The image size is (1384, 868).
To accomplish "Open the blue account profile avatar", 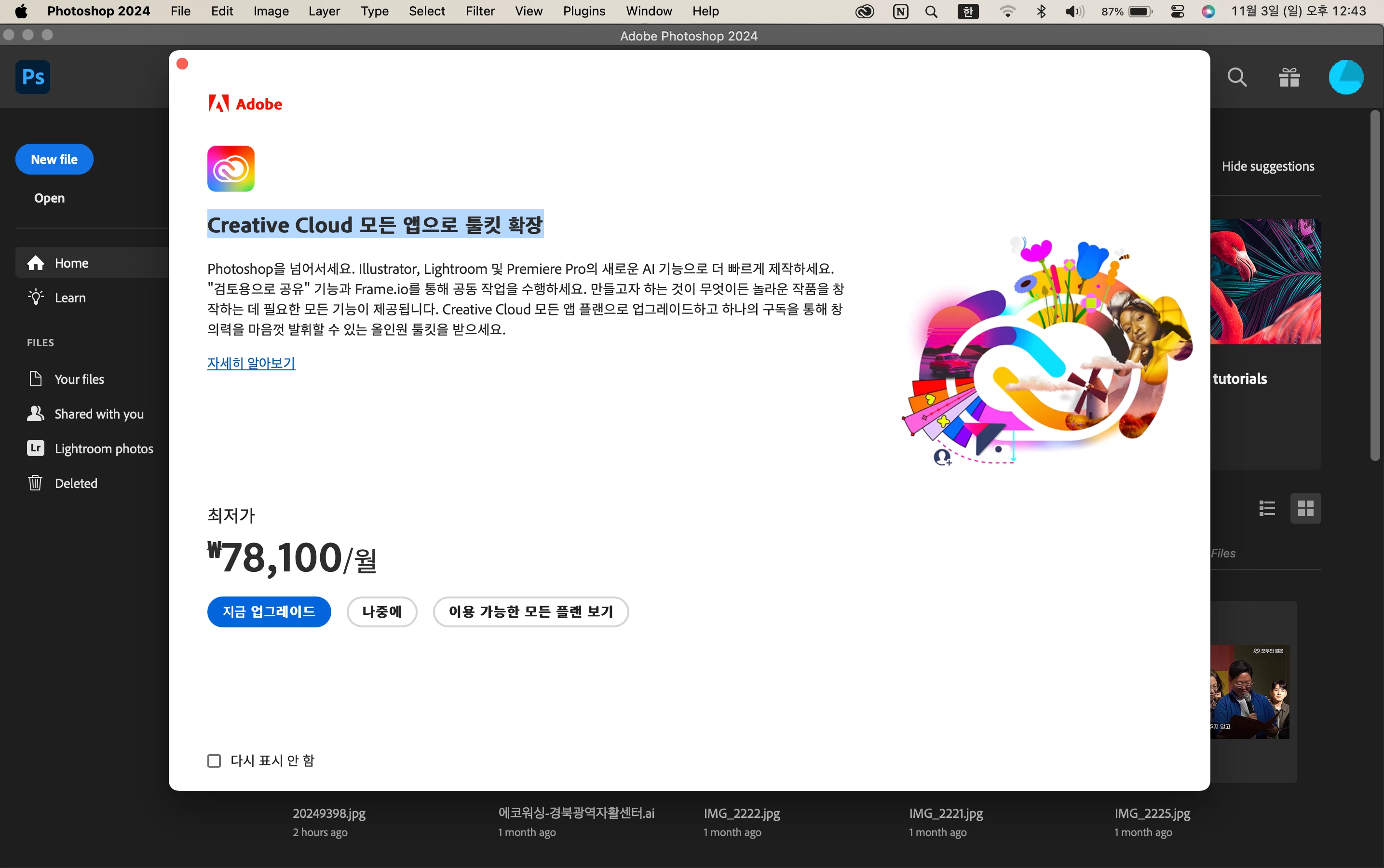I will coord(1345,77).
